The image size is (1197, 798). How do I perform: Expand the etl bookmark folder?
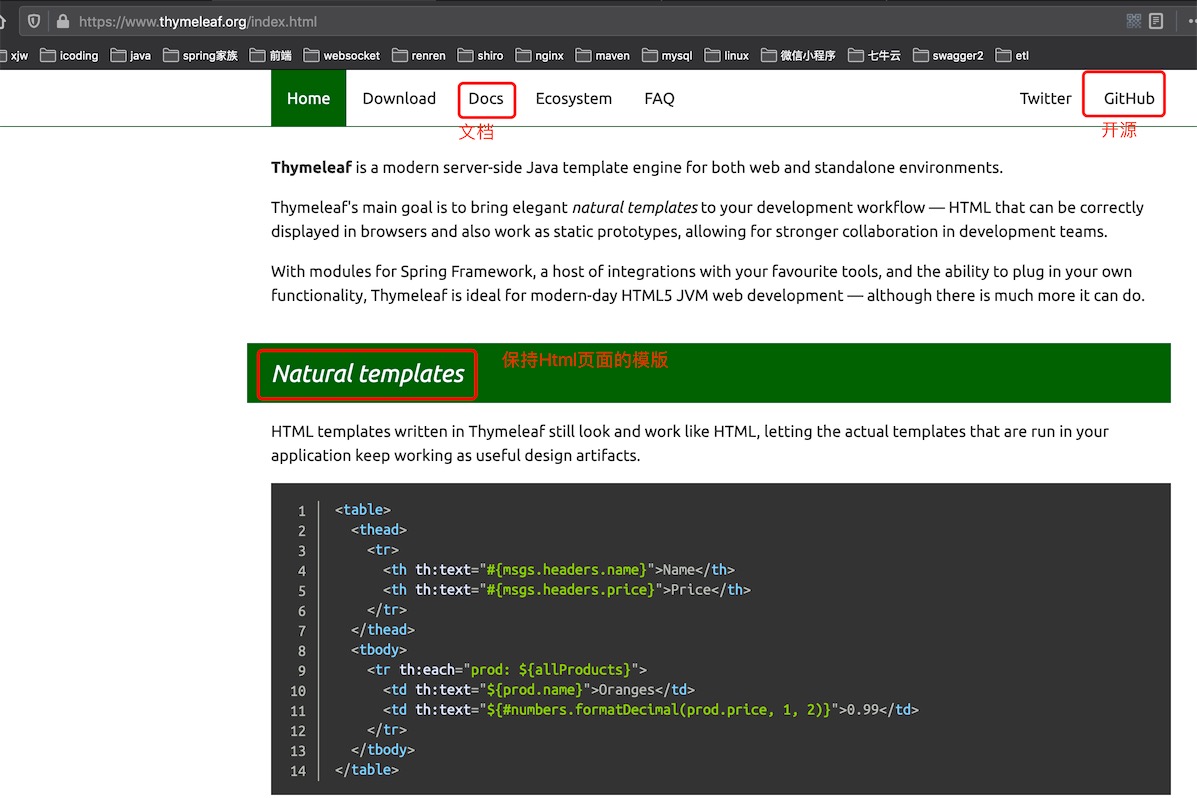coord(1012,56)
